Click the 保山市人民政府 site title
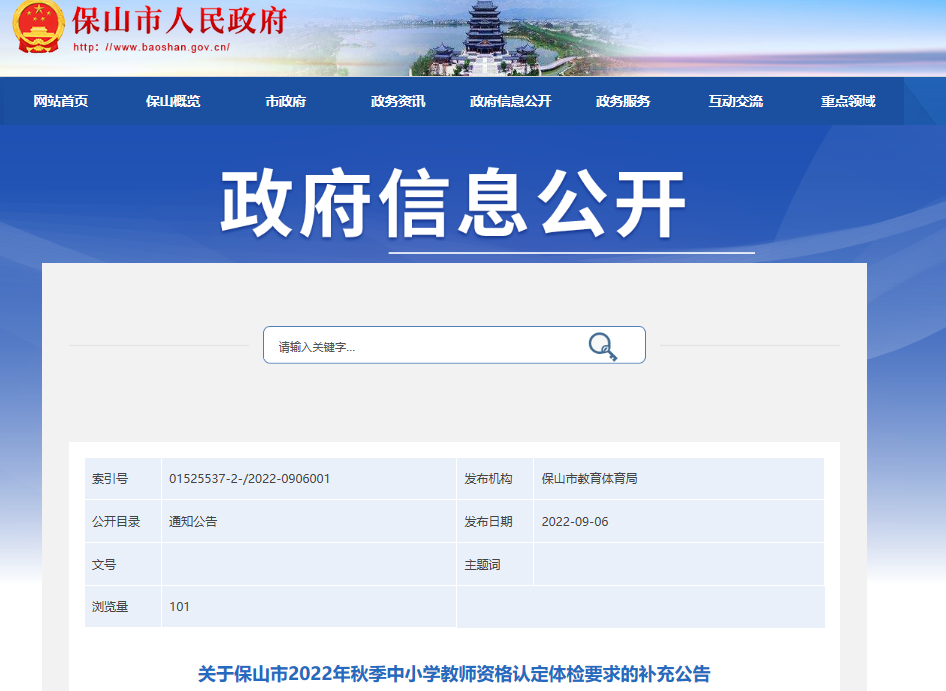The width and height of the screenshot is (946, 691). click(180, 20)
